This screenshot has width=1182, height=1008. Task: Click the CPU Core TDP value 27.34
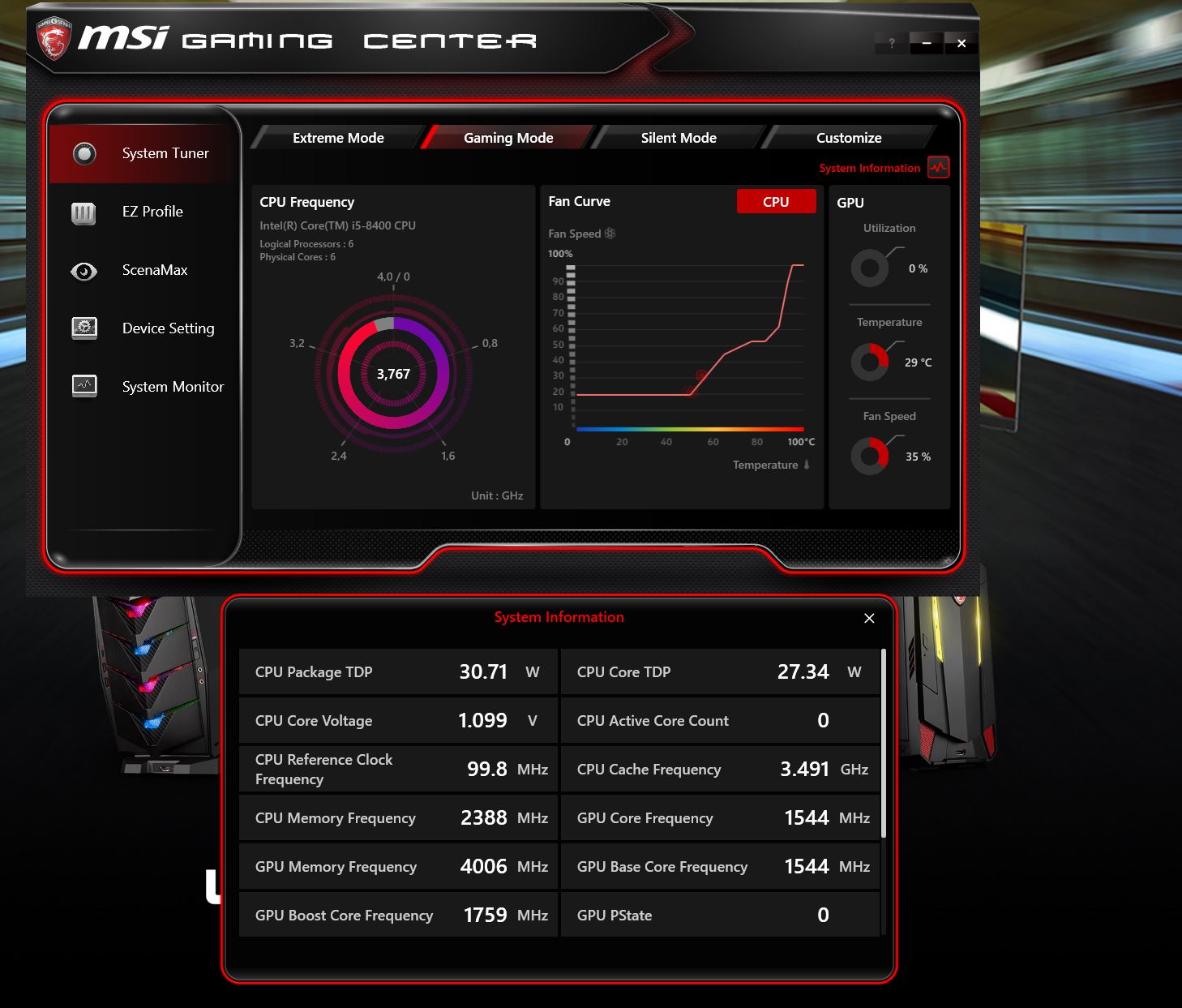[803, 671]
